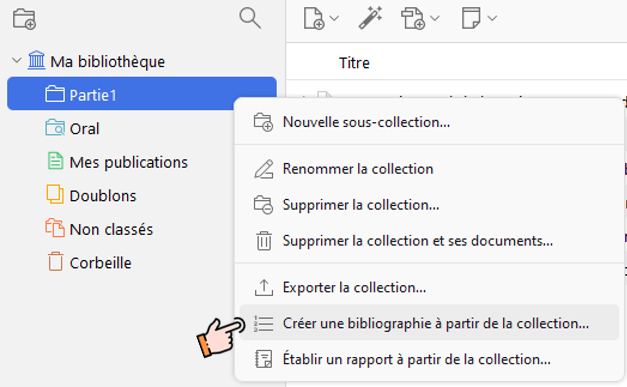This screenshot has width=627, height=387.
Task: Choose Exporter la collection…
Action: [429, 287]
